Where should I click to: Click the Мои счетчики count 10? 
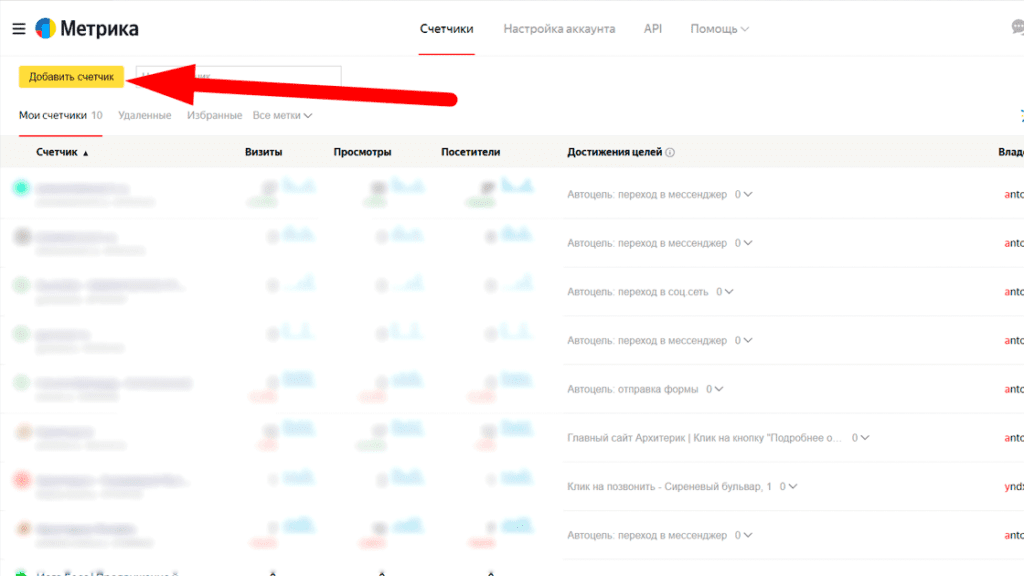[97, 115]
